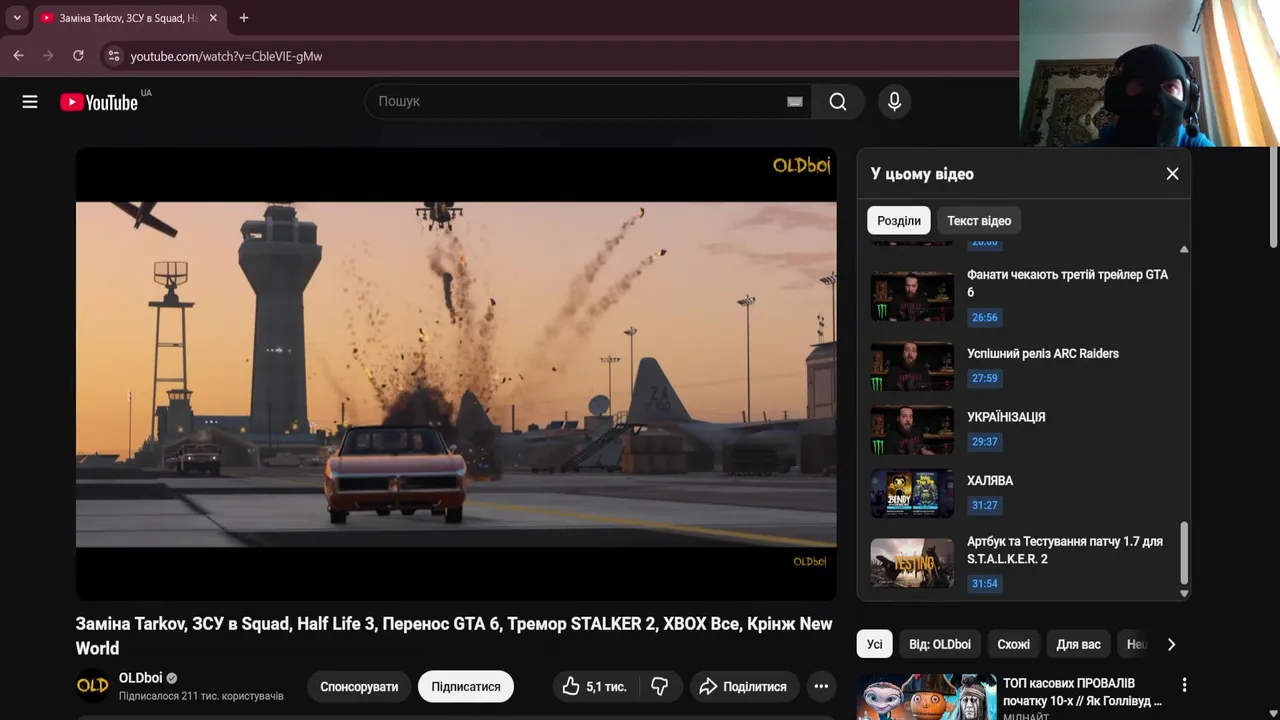Jump to chapter ХАЛЯВА

pyautogui.click(x=990, y=481)
